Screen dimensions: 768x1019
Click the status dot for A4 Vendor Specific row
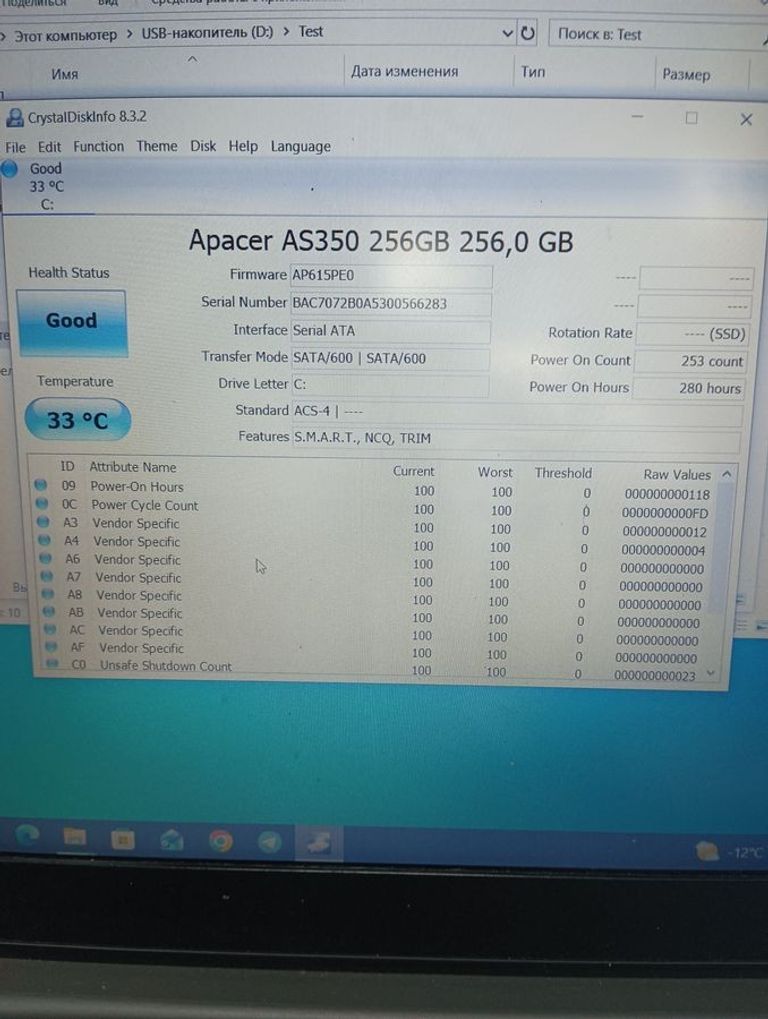(45, 539)
